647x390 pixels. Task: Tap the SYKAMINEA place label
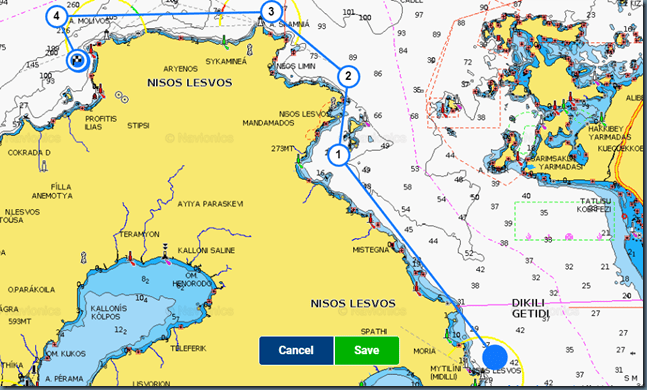pos(226,61)
